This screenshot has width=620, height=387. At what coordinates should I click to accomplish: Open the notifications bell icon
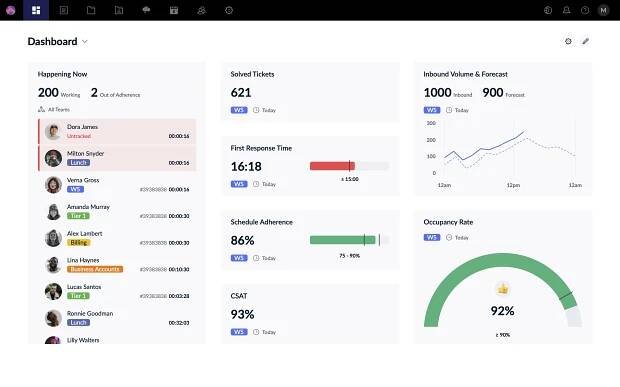click(566, 10)
